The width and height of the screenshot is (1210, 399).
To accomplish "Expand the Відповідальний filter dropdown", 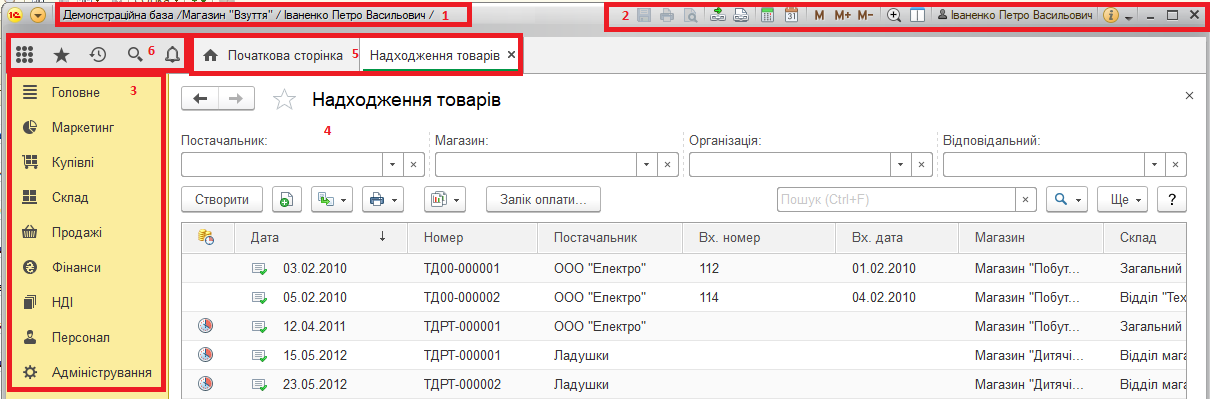I will pos(1156,164).
